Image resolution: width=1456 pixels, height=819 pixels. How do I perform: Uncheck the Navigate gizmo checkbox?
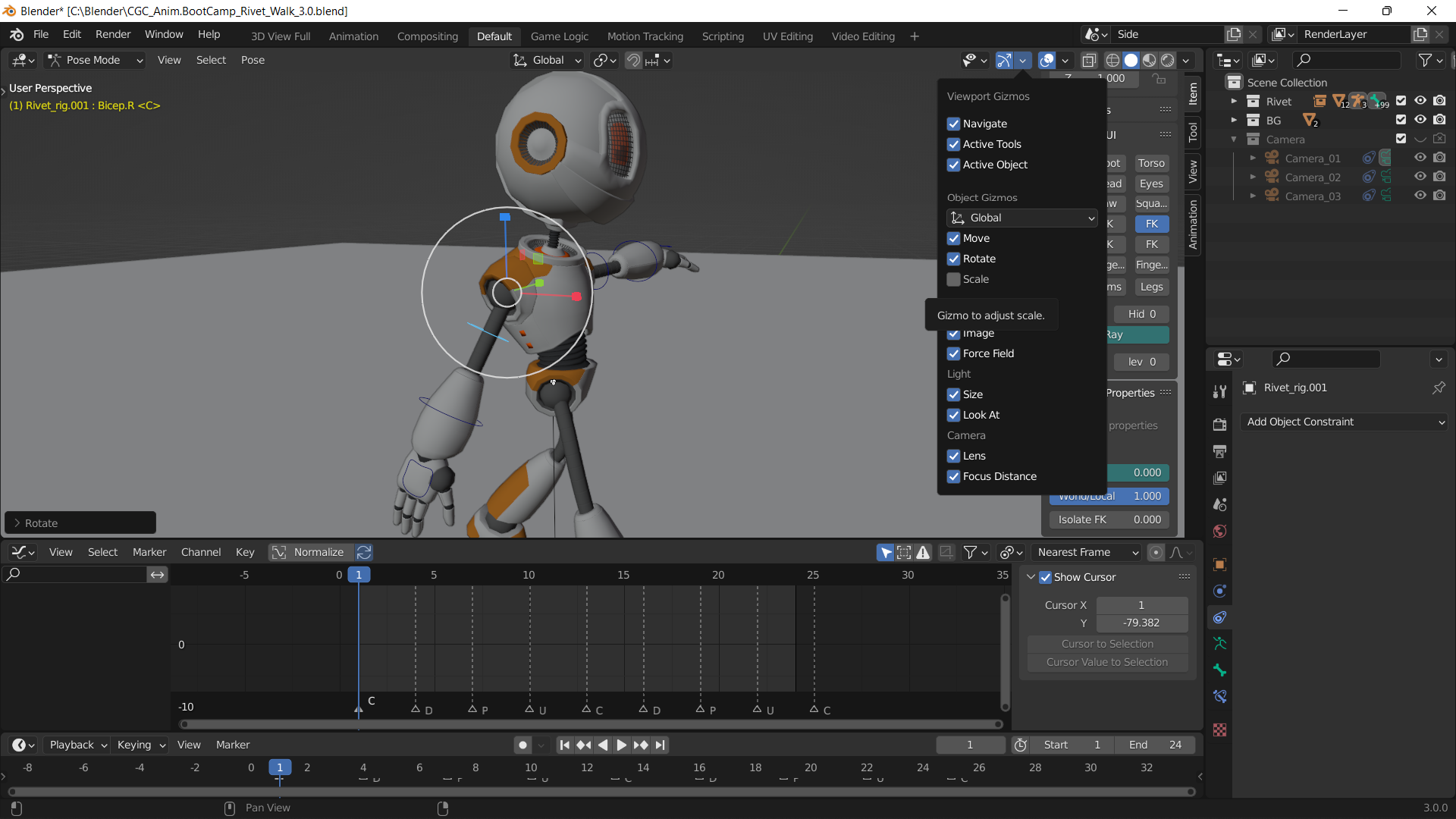pos(954,124)
